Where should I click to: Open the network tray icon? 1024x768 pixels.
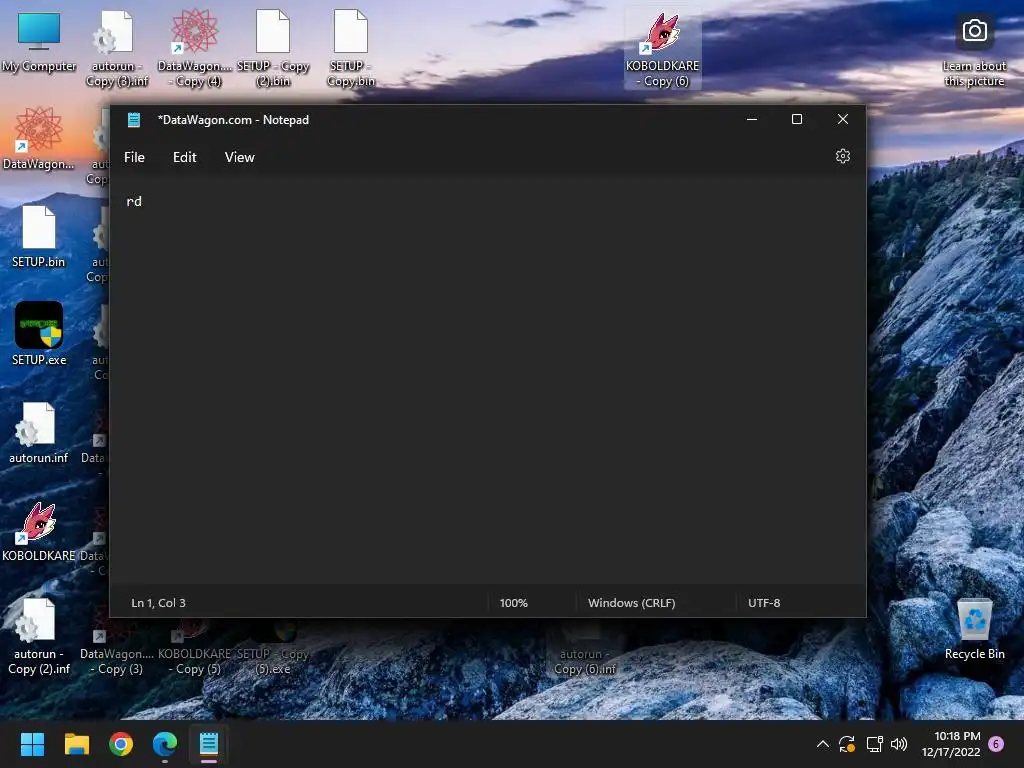[874, 744]
